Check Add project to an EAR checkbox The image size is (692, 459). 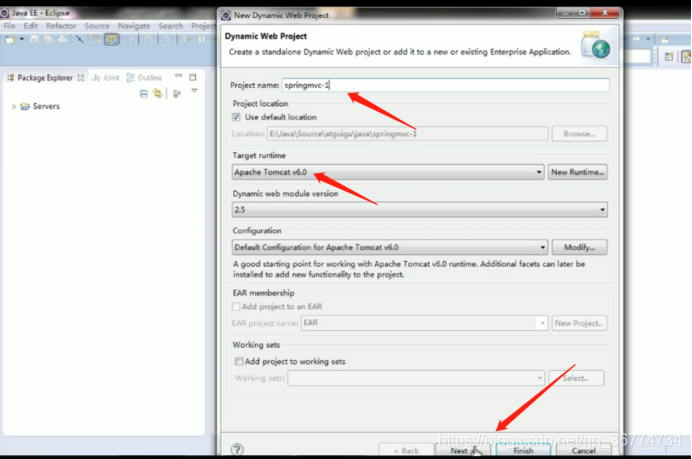[x=236, y=306]
